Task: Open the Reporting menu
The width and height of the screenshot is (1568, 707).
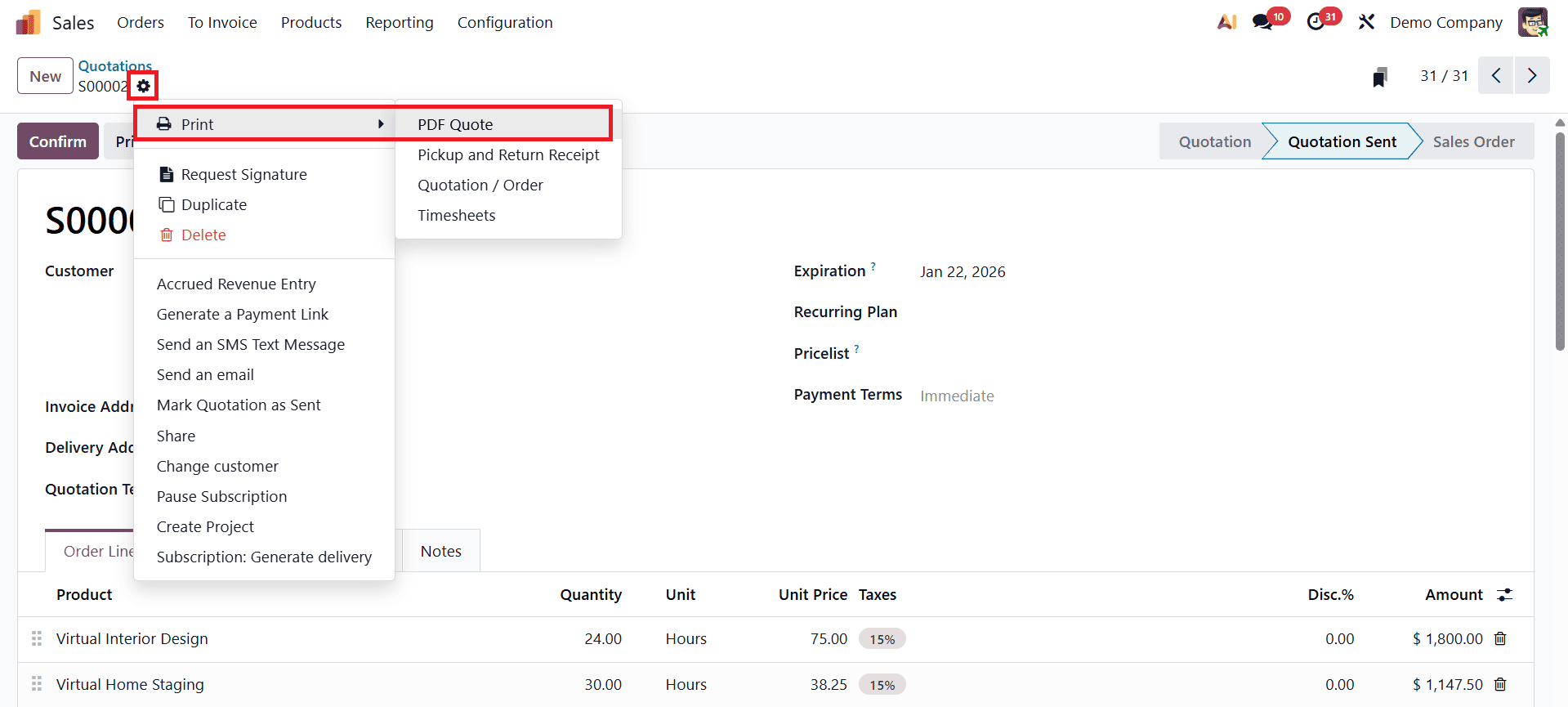Action: 400,22
